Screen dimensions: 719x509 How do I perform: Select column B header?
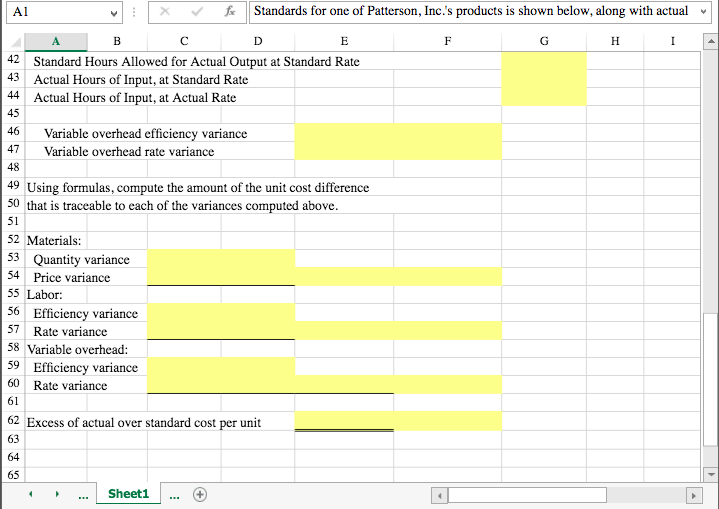pyautogui.click(x=117, y=42)
